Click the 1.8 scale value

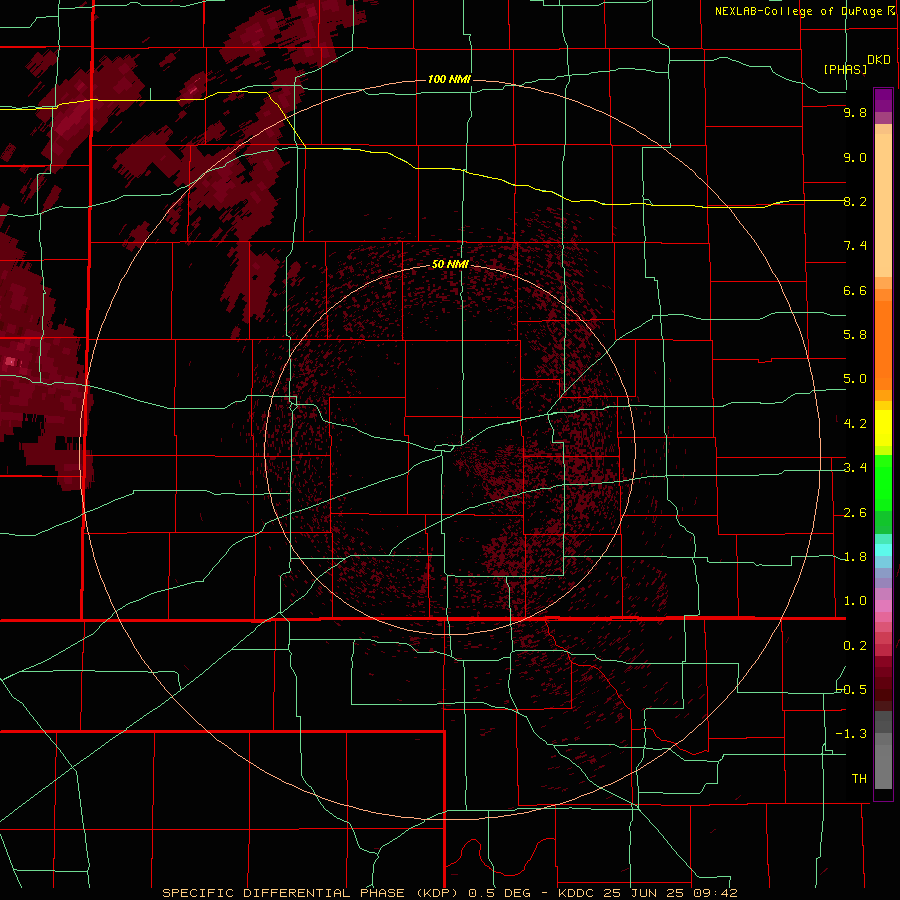(x=855, y=557)
